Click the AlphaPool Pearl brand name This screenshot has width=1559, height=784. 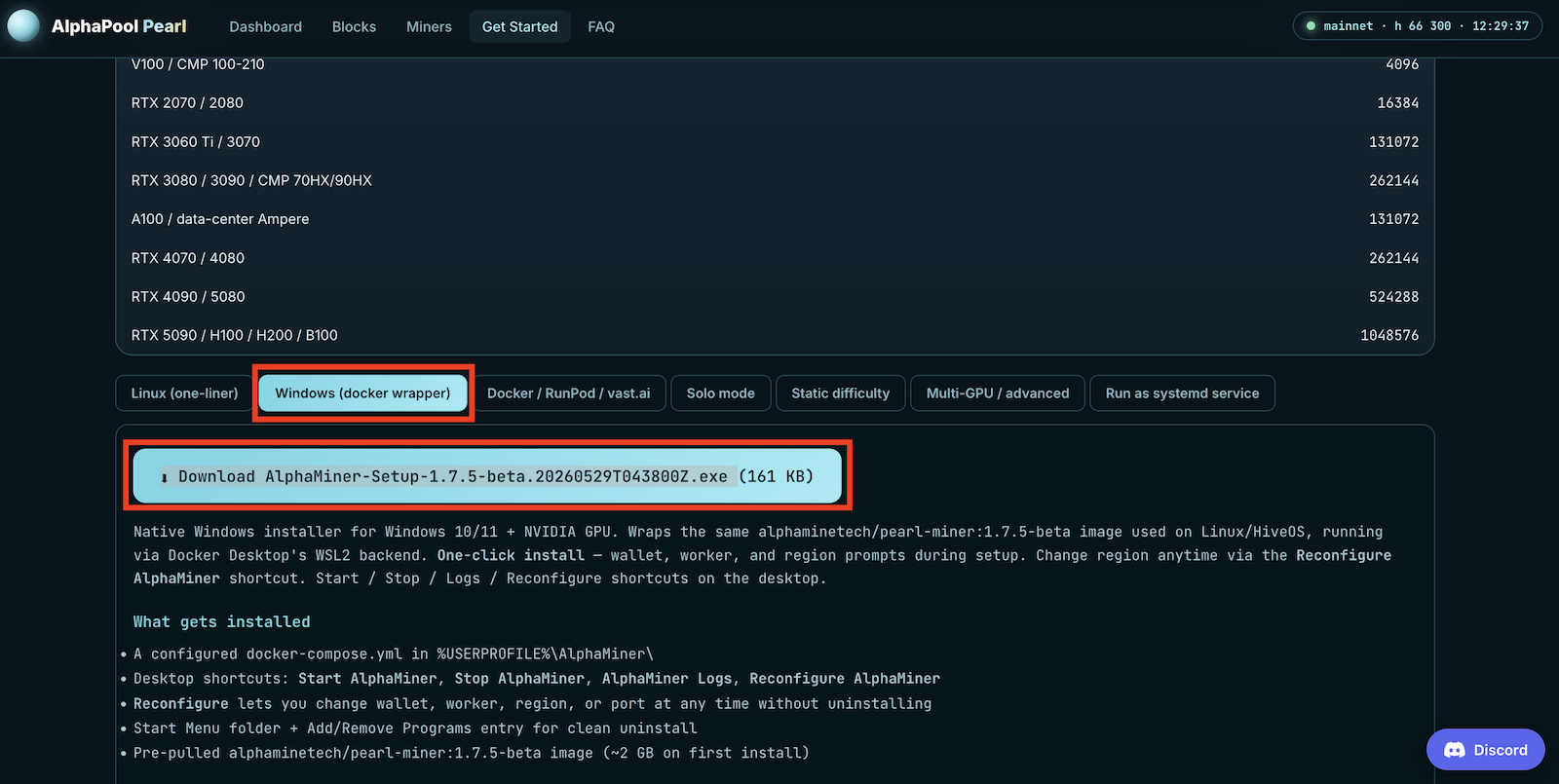(x=119, y=26)
